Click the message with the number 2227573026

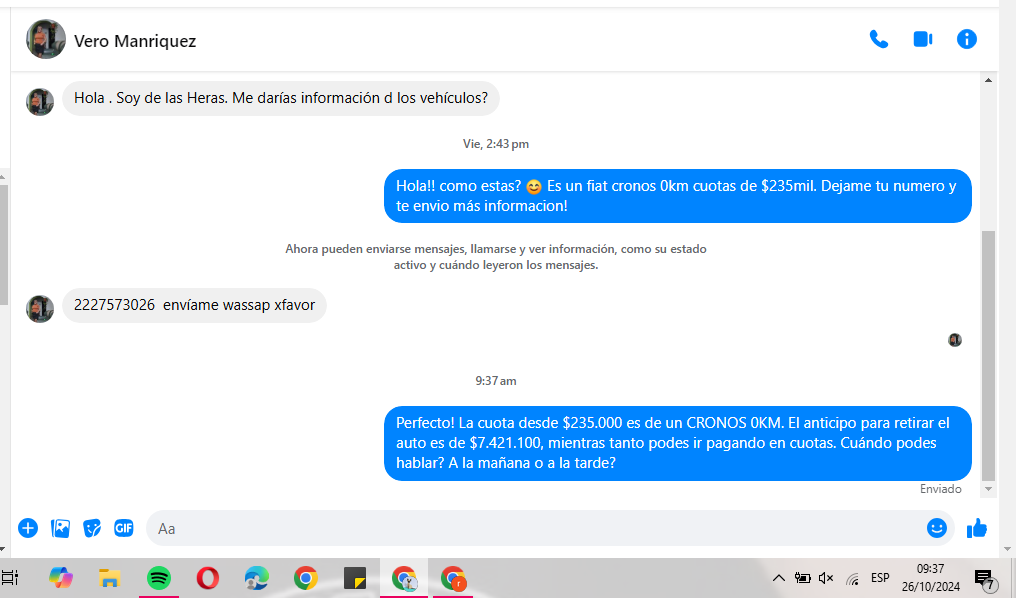pos(194,305)
